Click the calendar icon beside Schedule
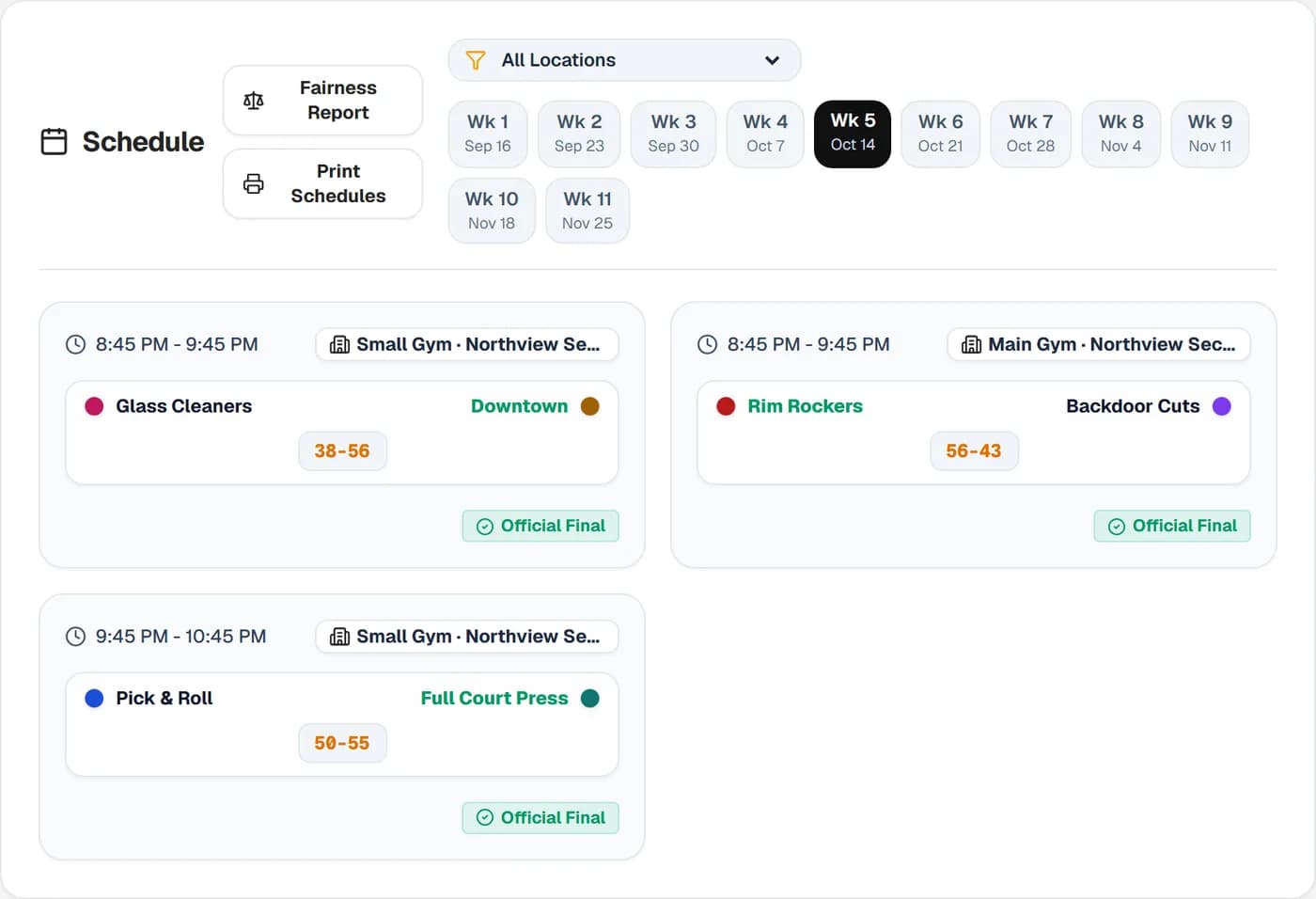1316x899 pixels. coord(55,142)
